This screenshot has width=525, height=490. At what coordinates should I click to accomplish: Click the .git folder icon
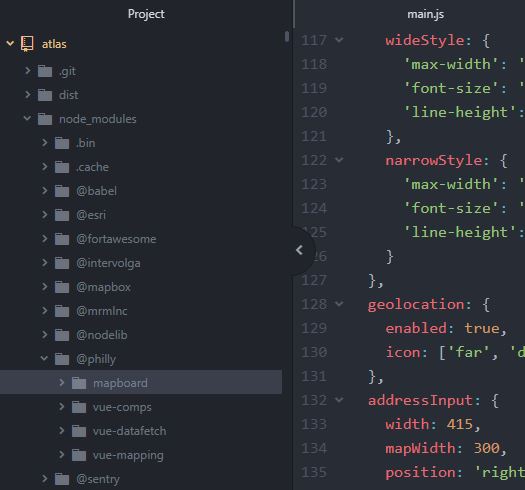tap(45, 71)
